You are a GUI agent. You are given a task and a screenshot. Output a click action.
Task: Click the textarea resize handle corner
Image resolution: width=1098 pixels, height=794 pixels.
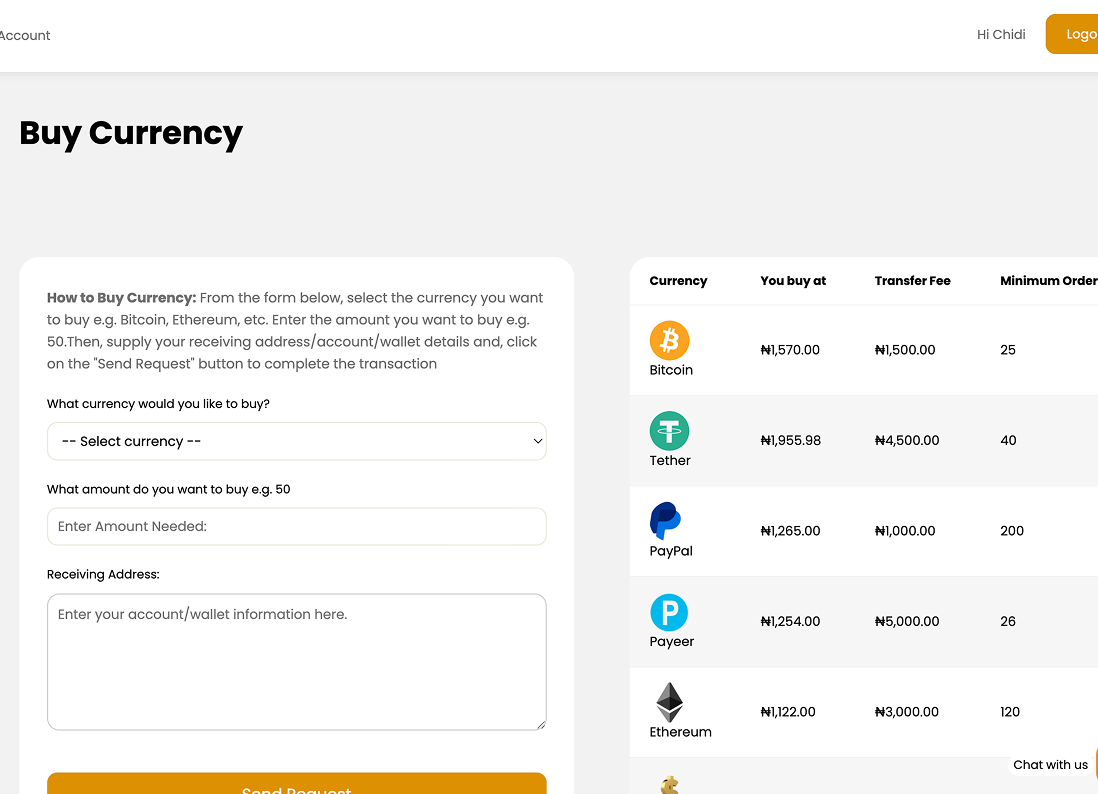(541, 725)
